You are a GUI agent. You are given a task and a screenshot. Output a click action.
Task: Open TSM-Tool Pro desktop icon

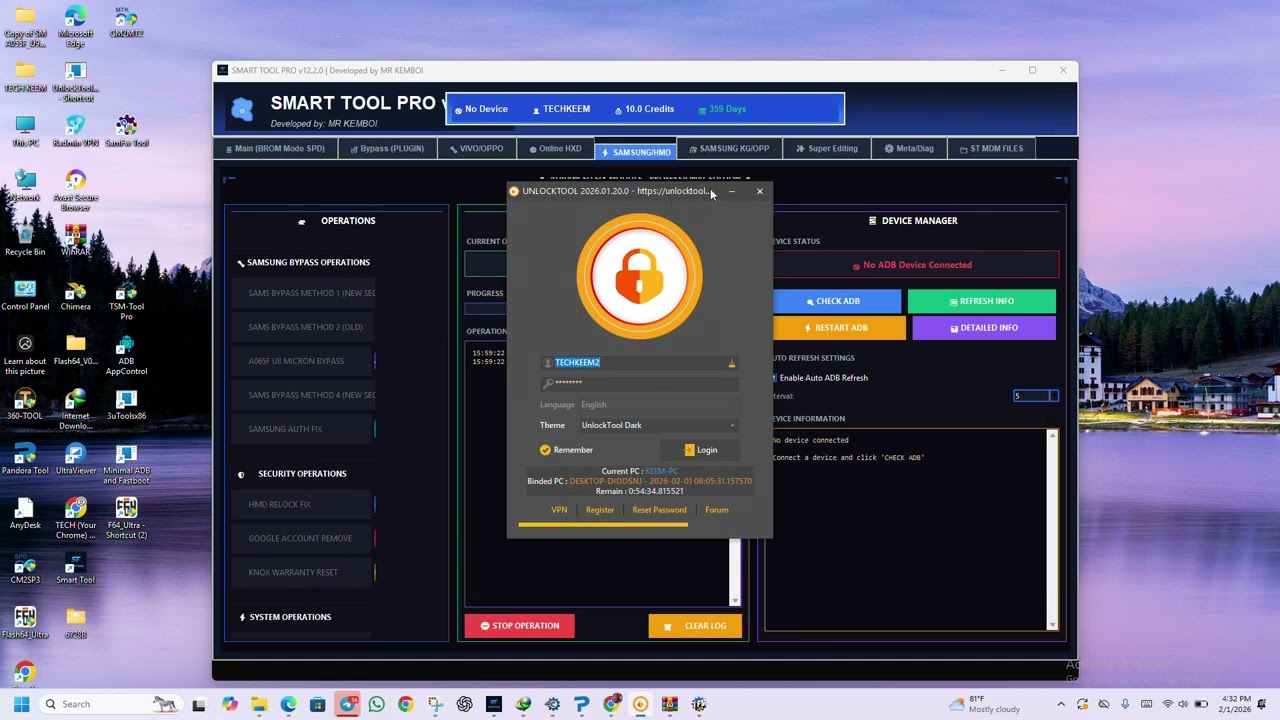coord(126,301)
